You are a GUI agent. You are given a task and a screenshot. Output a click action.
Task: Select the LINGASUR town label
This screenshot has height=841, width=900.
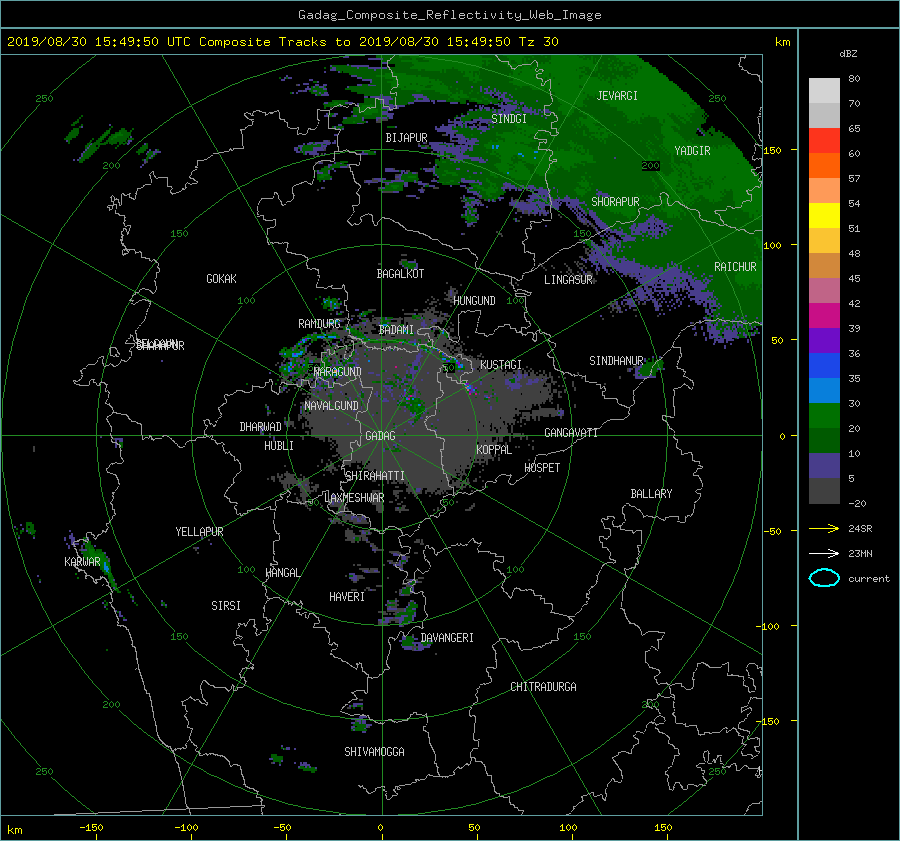[x=568, y=280]
